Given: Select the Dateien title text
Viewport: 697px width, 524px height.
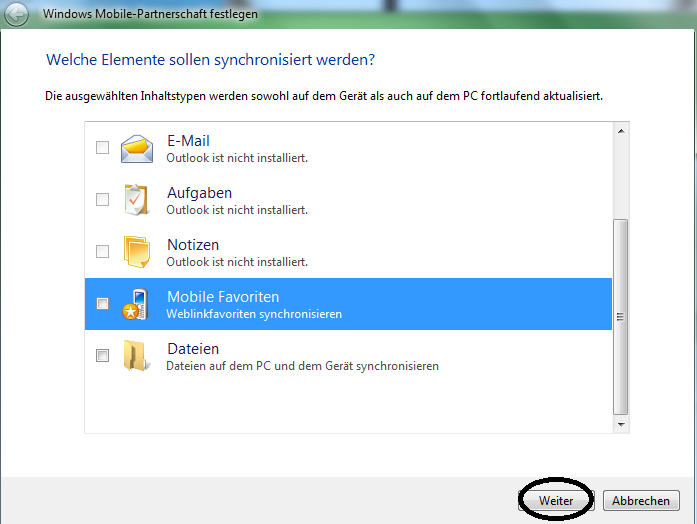Looking at the screenshot, I should [193, 349].
